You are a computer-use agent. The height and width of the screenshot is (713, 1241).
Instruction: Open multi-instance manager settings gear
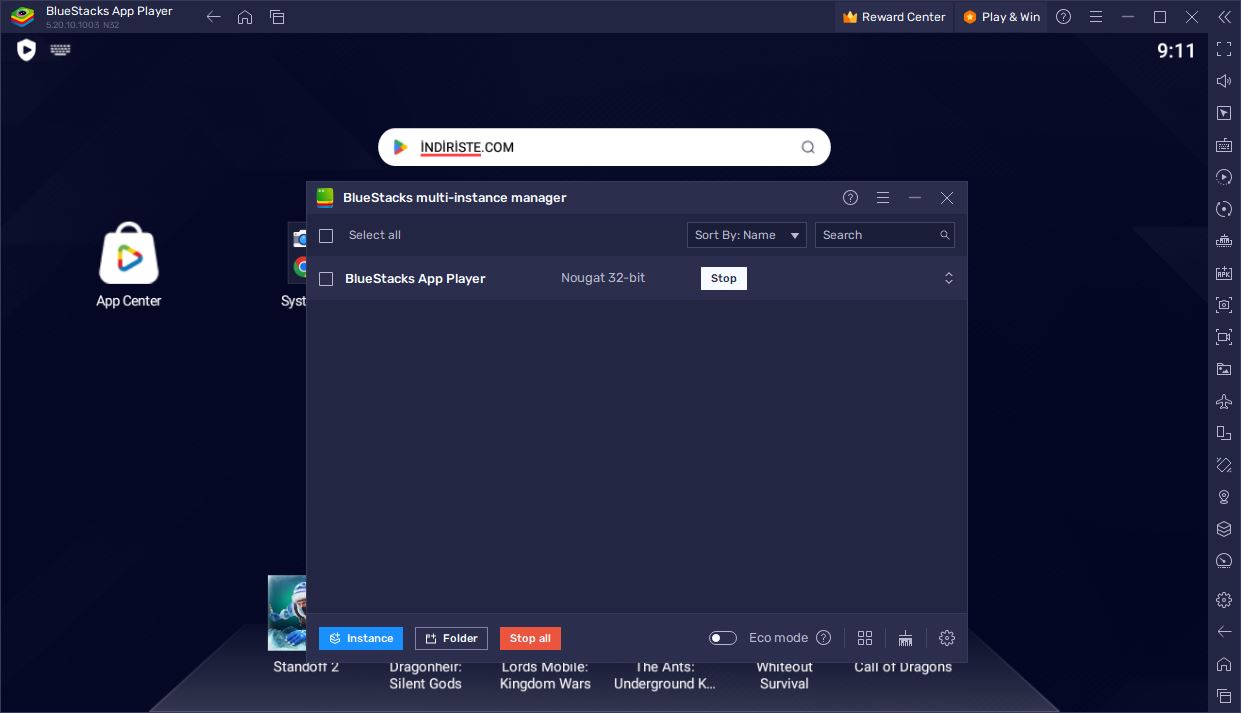(x=947, y=638)
